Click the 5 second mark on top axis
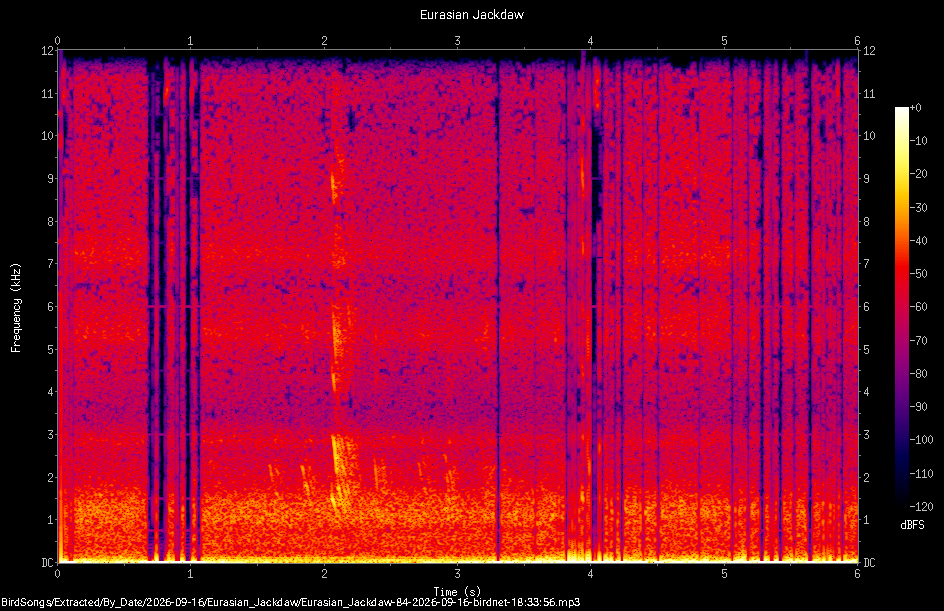The image size is (944, 611). pyautogui.click(x=724, y=41)
